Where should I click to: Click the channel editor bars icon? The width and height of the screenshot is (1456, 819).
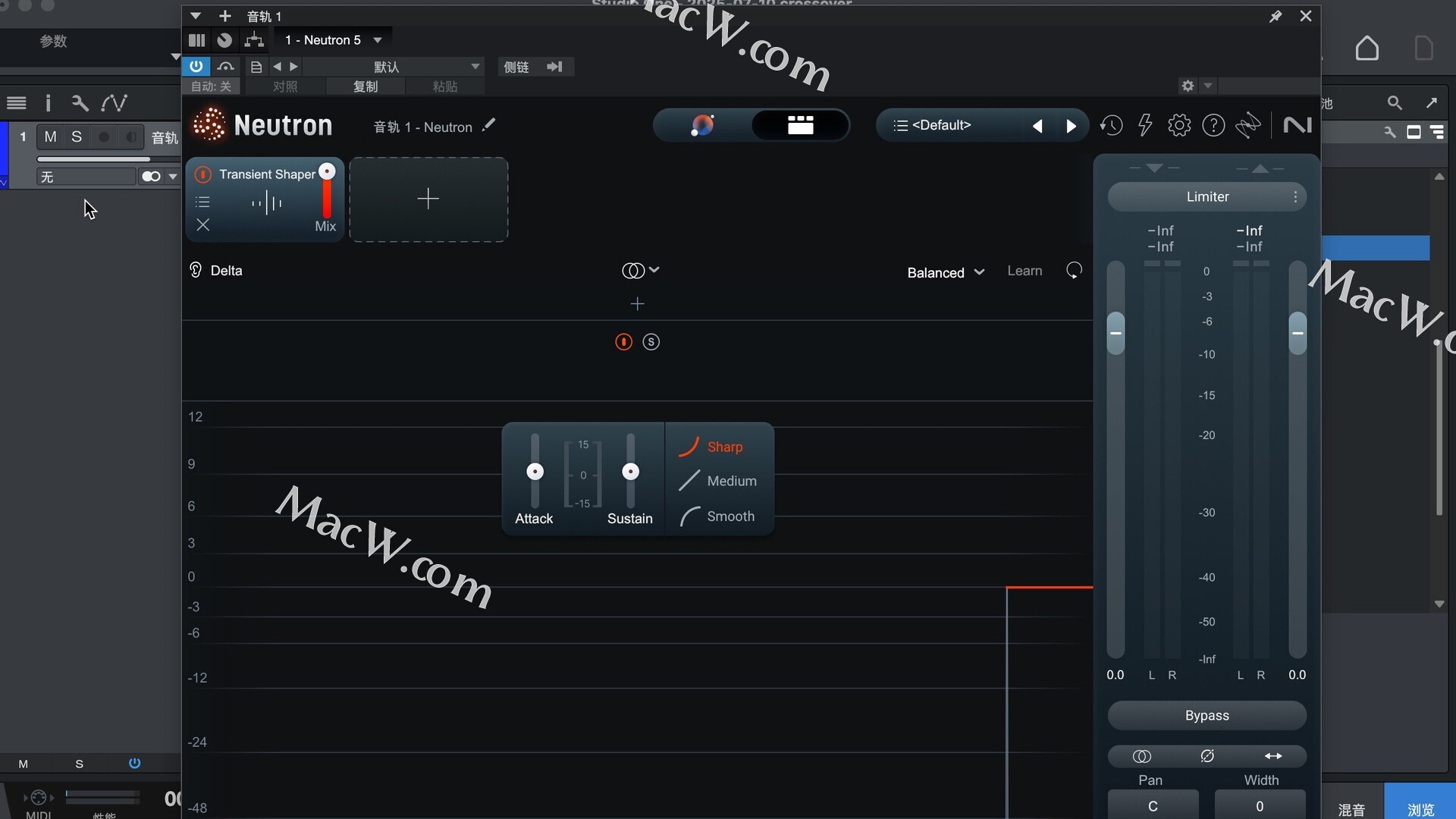point(196,40)
